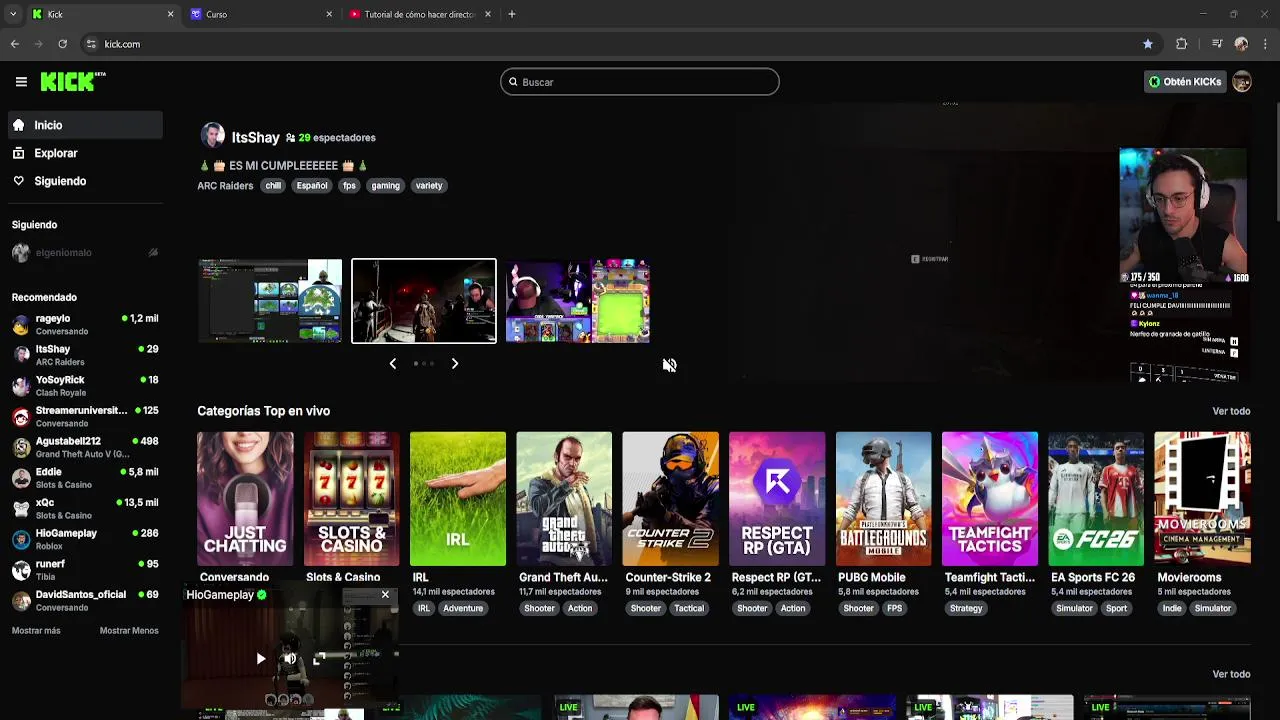Open the Just Chatting category card
The height and width of the screenshot is (720, 1280).
(245, 499)
